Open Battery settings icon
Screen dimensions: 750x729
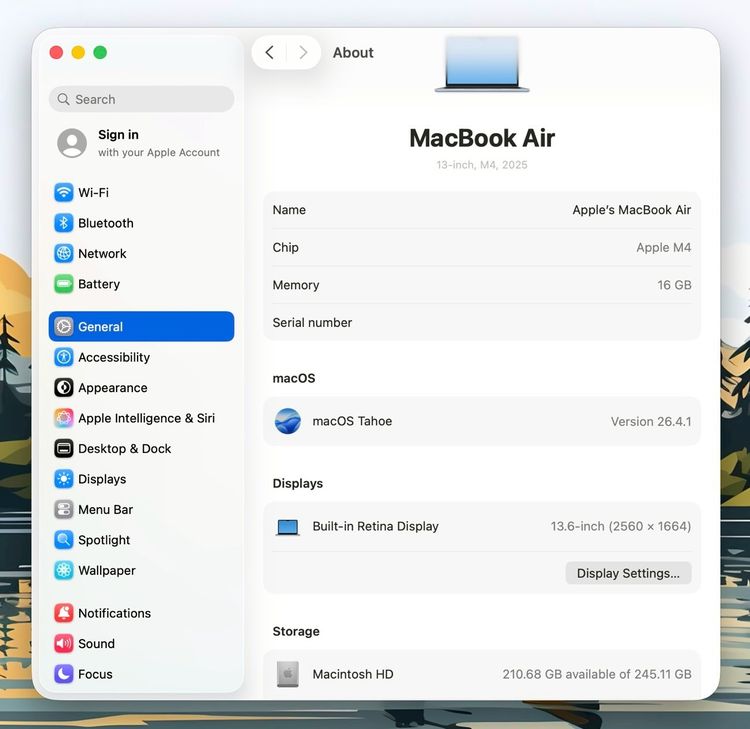point(64,284)
